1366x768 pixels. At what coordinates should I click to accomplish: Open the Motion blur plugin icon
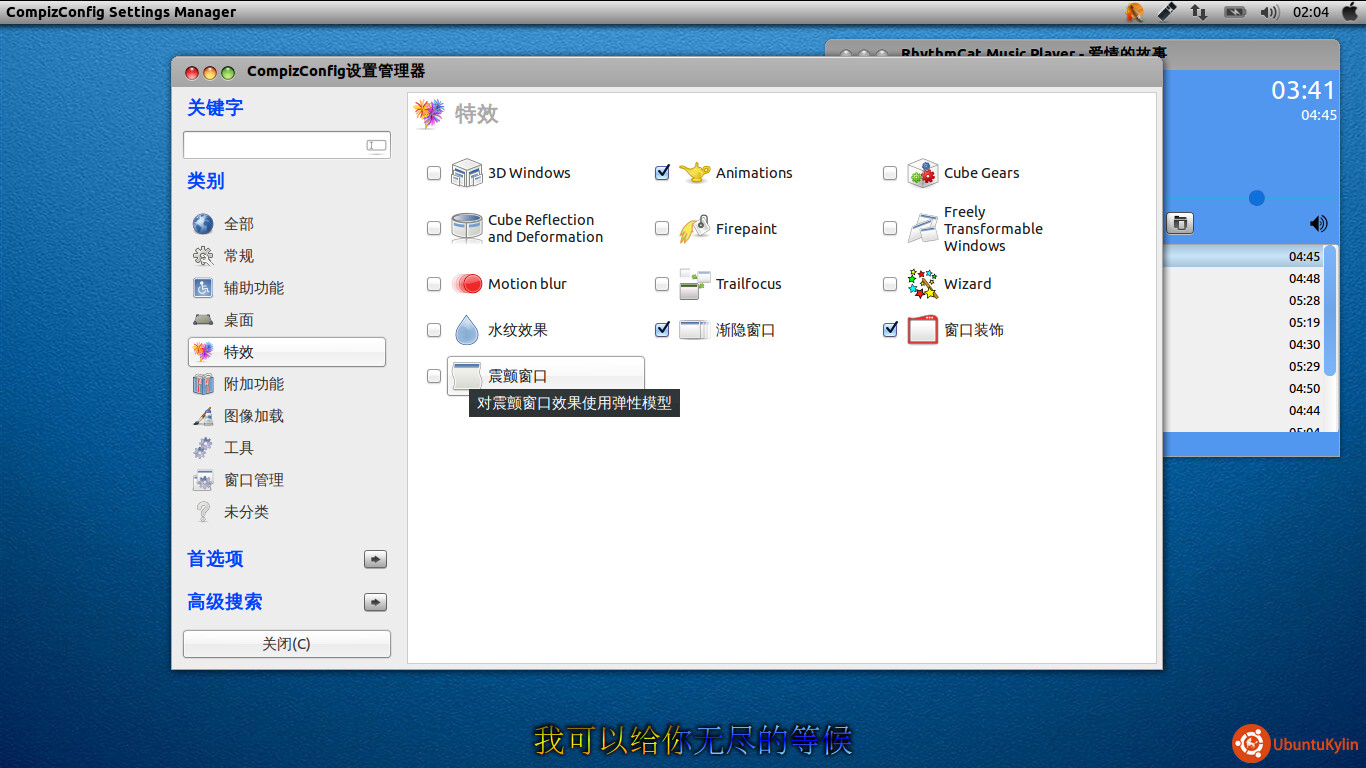[466, 284]
